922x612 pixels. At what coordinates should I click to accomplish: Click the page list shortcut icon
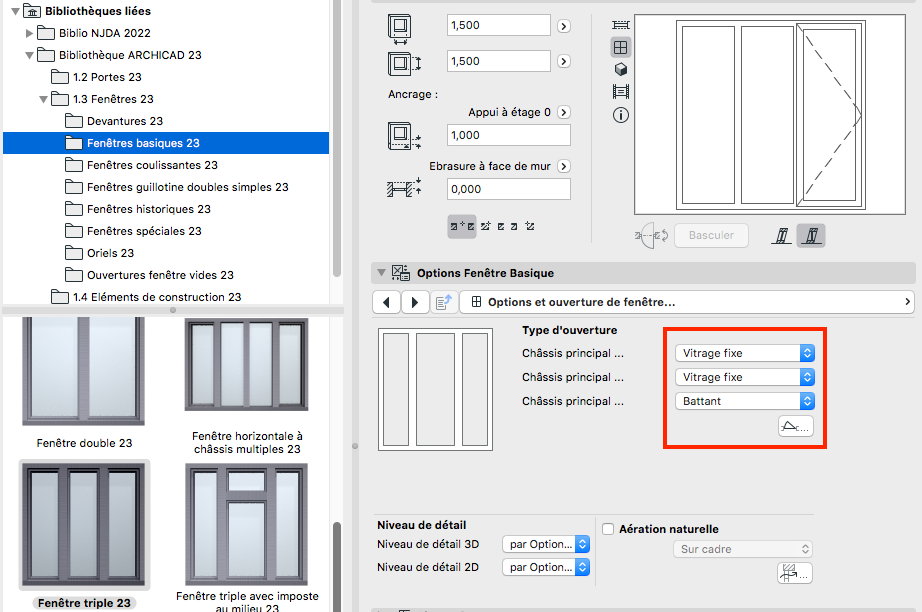pyautogui.click(x=443, y=302)
